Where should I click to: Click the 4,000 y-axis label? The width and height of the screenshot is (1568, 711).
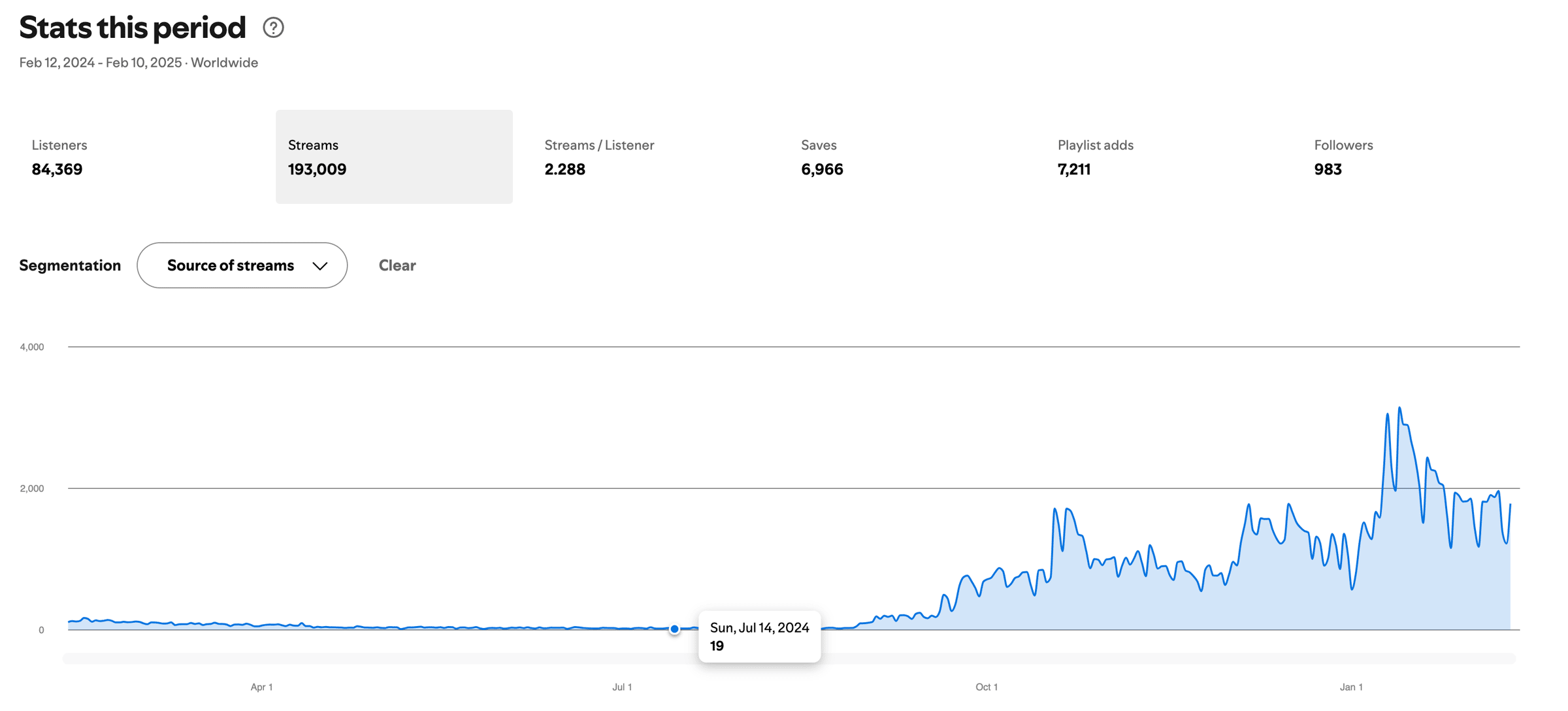32,347
